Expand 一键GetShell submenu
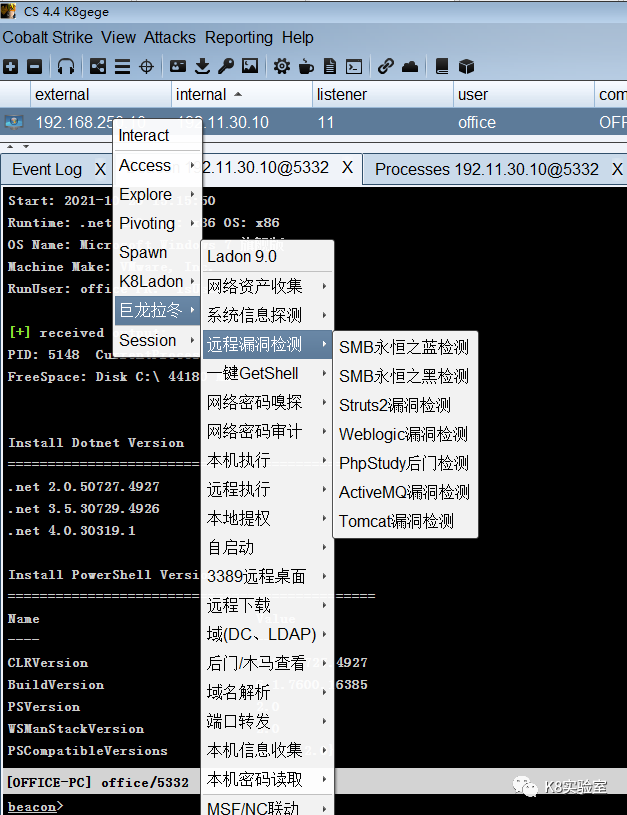 (x=267, y=373)
